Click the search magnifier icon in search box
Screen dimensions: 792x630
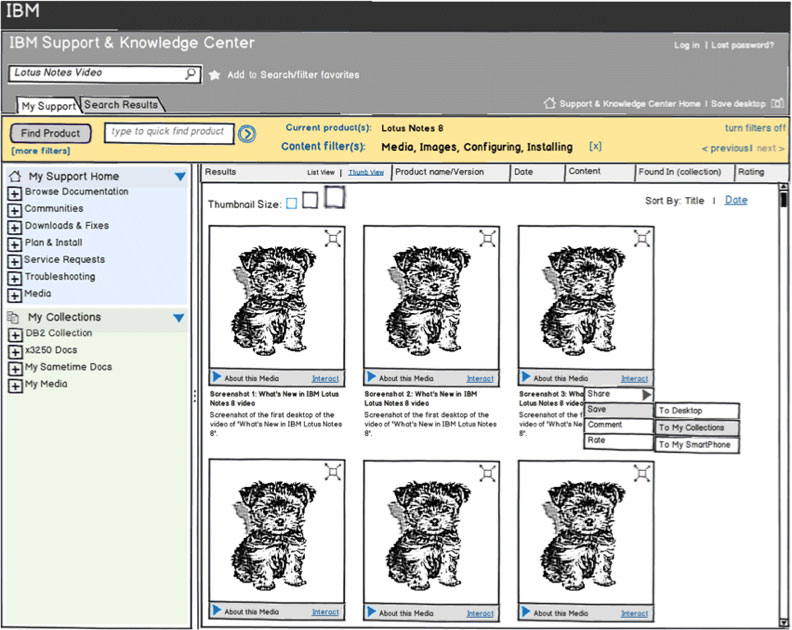click(190, 74)
